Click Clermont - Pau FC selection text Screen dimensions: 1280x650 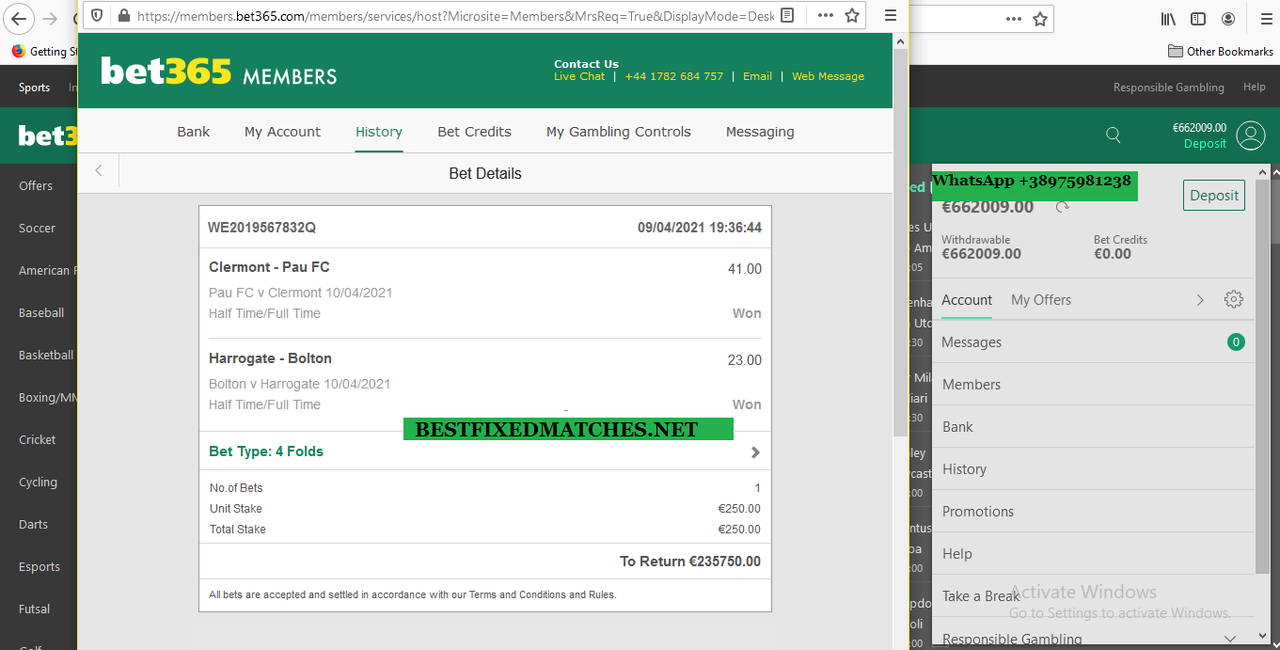(x=269, y=267)
